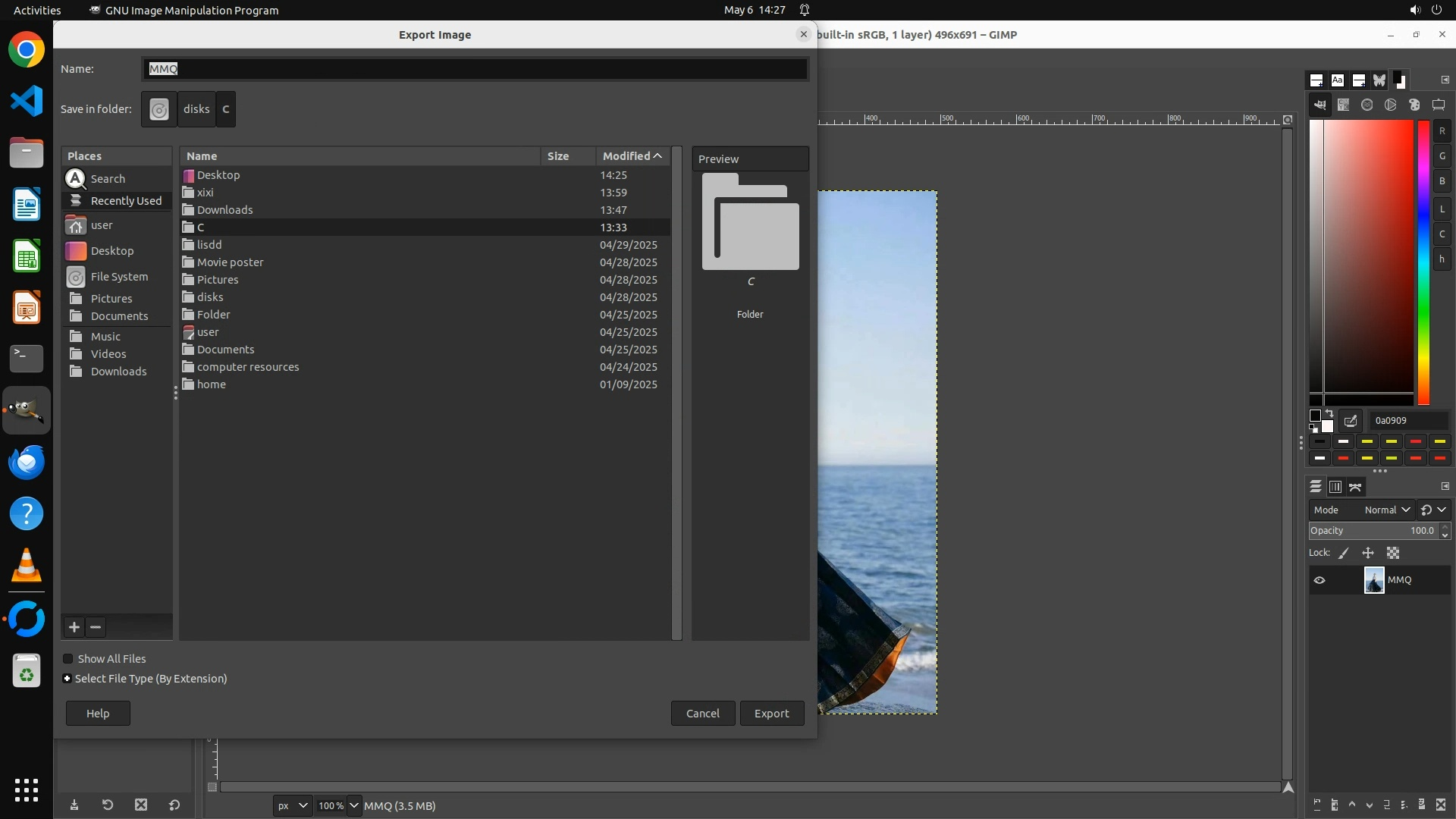Click the color picker eyedropper button
The height and width of the screenshot is (819, 1456).
(1351, 421)
